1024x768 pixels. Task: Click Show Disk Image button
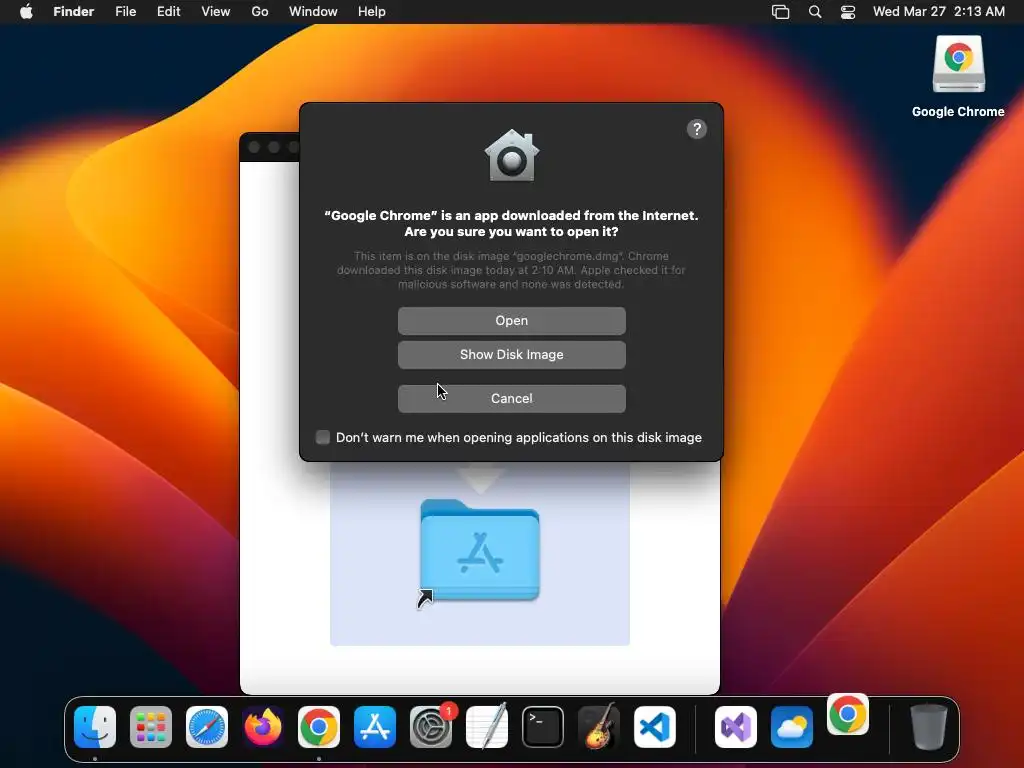coord(511,355)
